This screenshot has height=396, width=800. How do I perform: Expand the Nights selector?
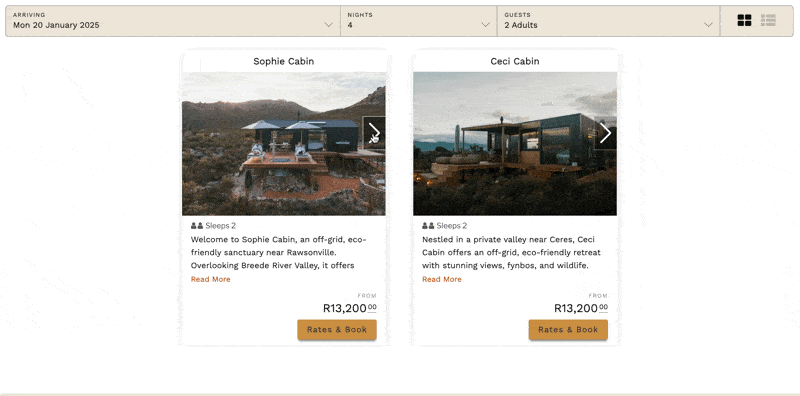[419, 21]
